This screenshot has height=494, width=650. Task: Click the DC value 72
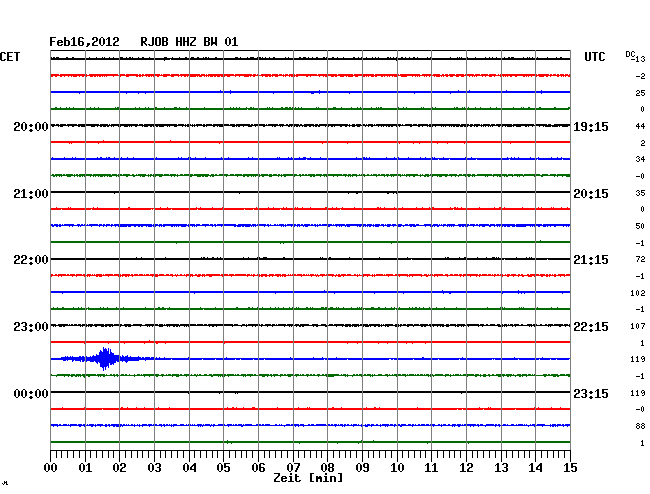tap(640, 259)
